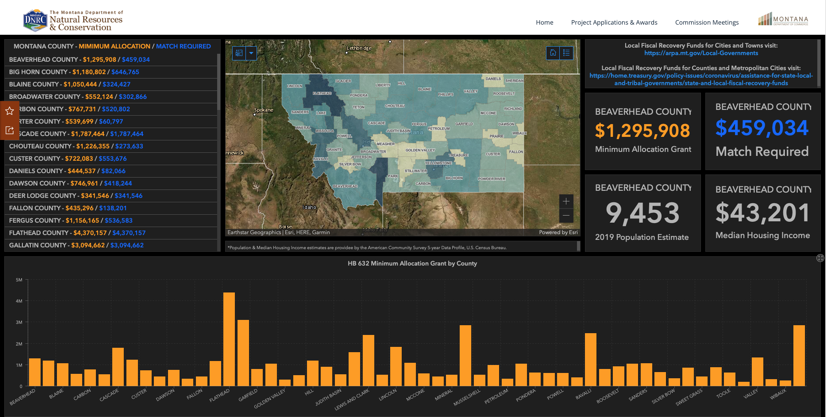
Task: Click the Beaverhead bar in chart
Action: [35, 372]
